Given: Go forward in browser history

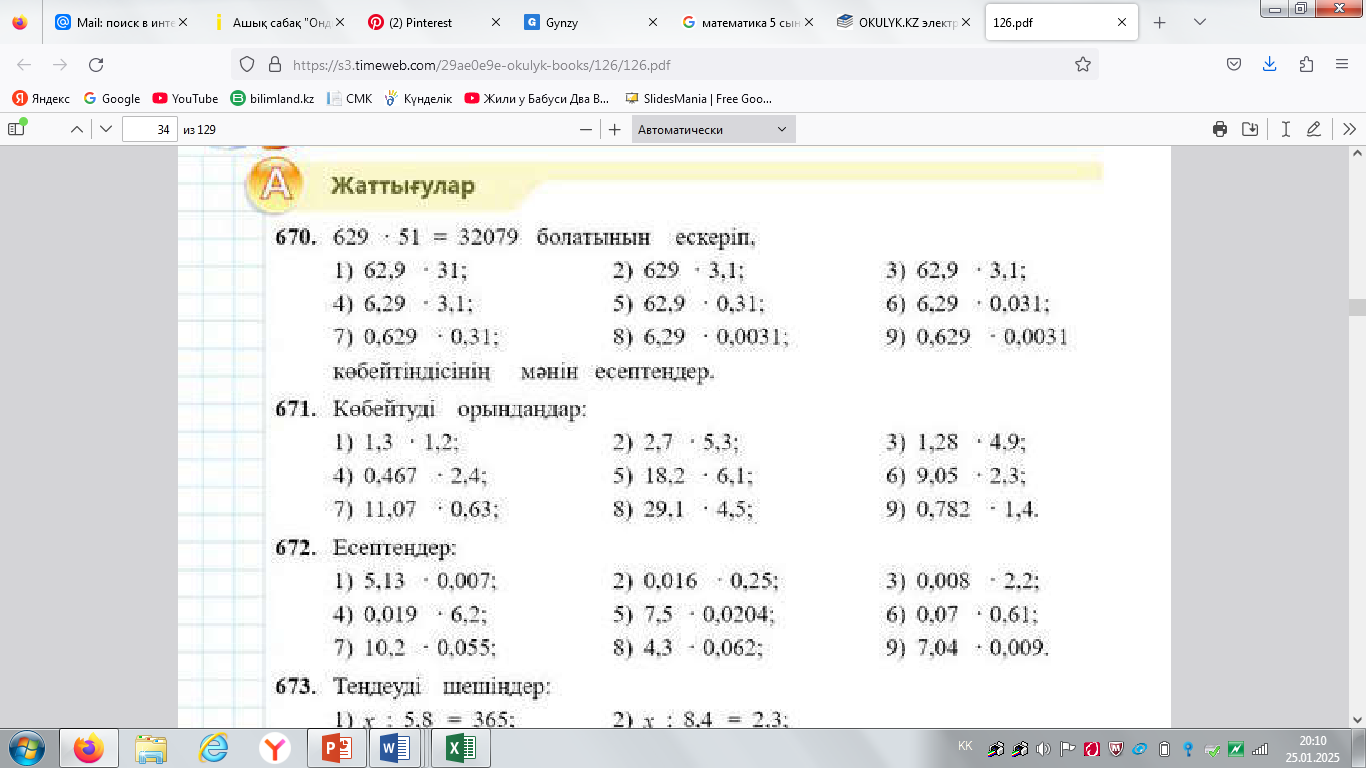Looking at the screenshot, I should [60, 64].
